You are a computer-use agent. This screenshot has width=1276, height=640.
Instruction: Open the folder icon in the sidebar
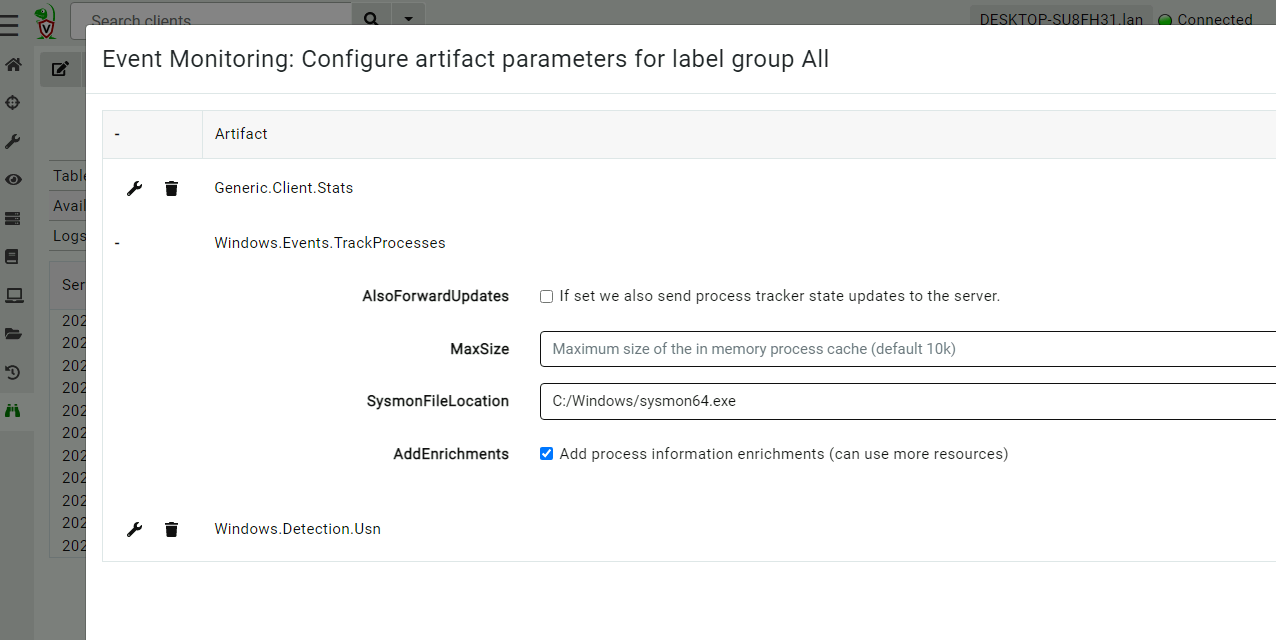13,334
